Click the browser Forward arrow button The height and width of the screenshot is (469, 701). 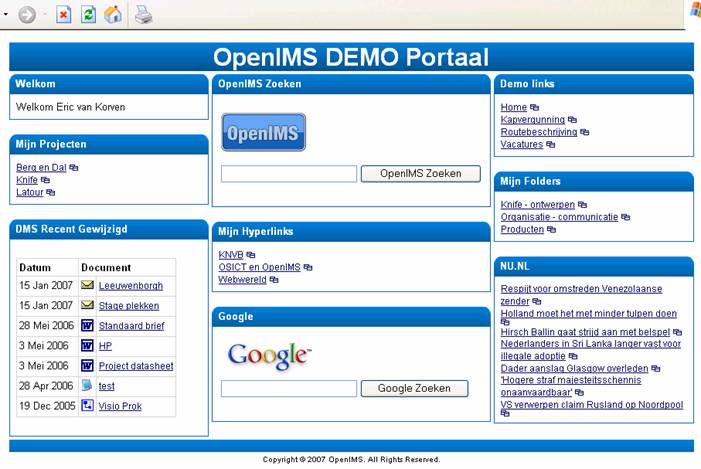[x=27, y=15]
